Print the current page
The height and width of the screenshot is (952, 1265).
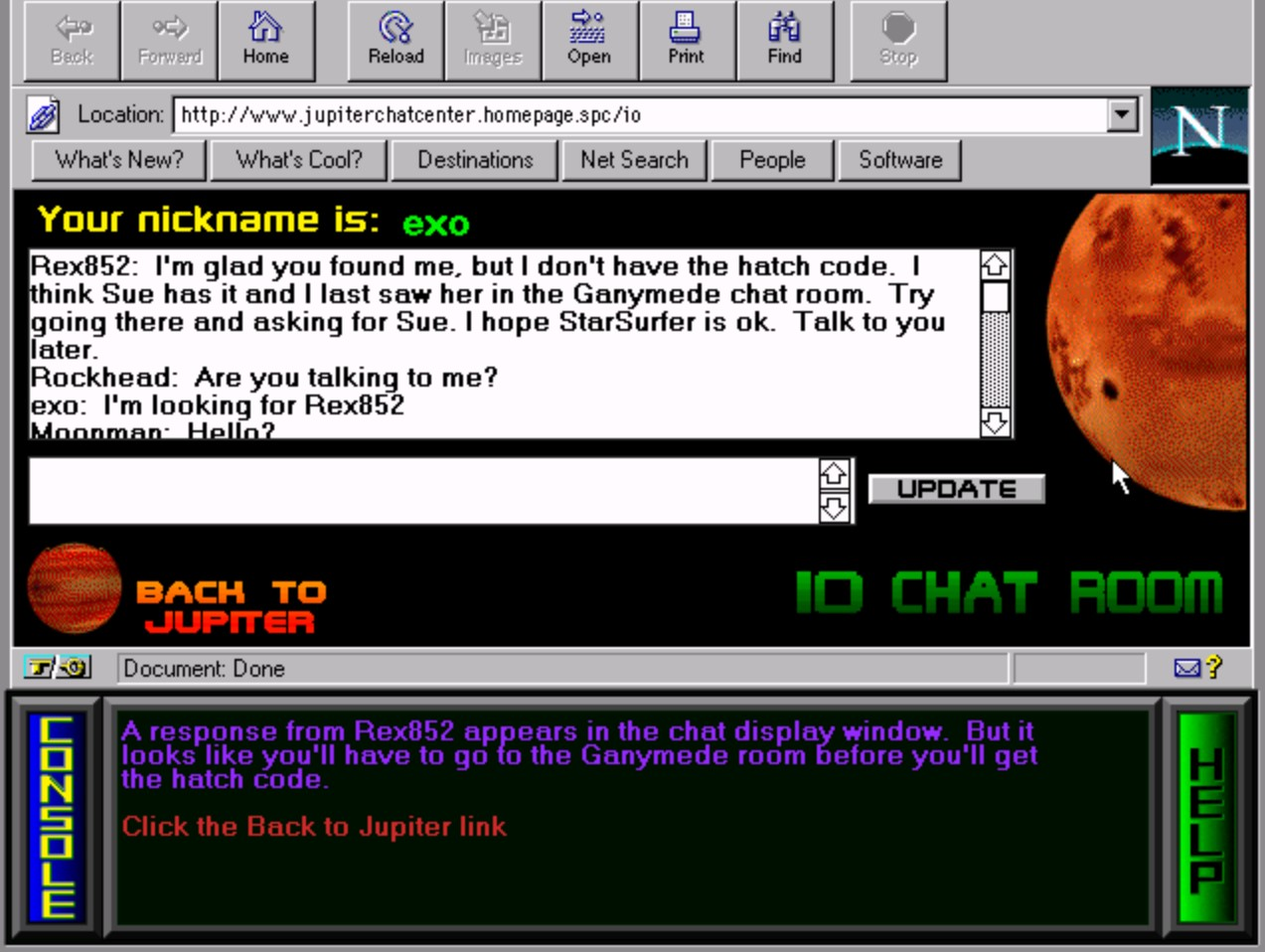coord(687,41)
